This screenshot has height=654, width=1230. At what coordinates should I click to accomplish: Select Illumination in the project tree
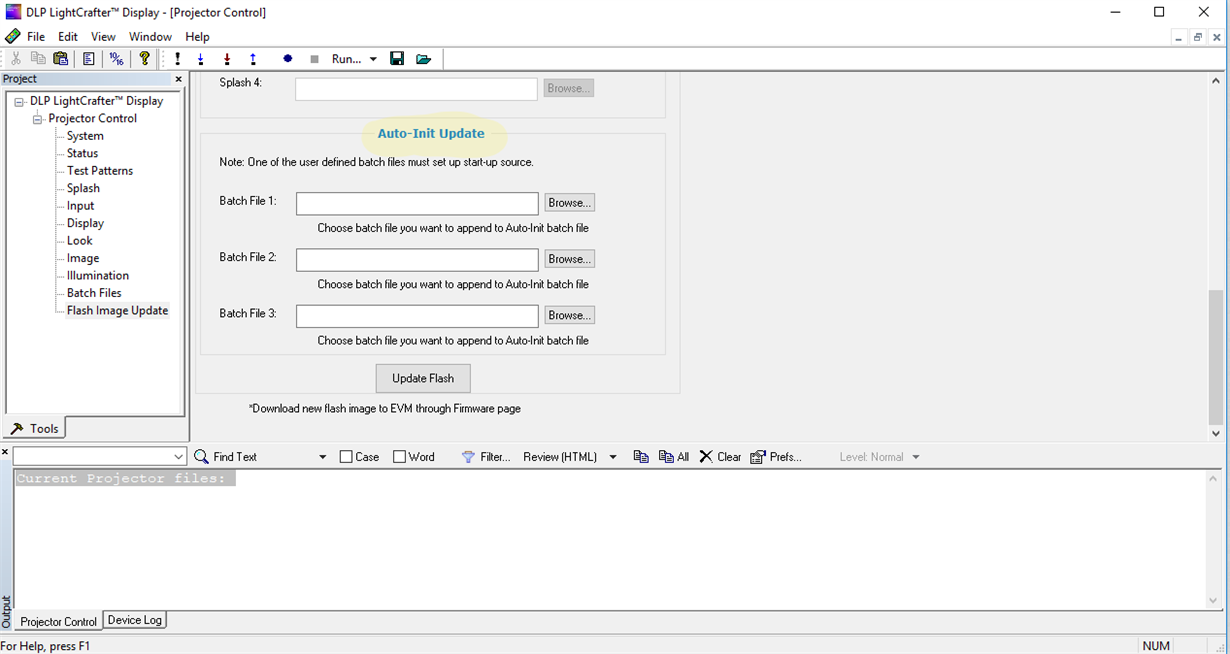pyautogui.click(x=98, y=276)
